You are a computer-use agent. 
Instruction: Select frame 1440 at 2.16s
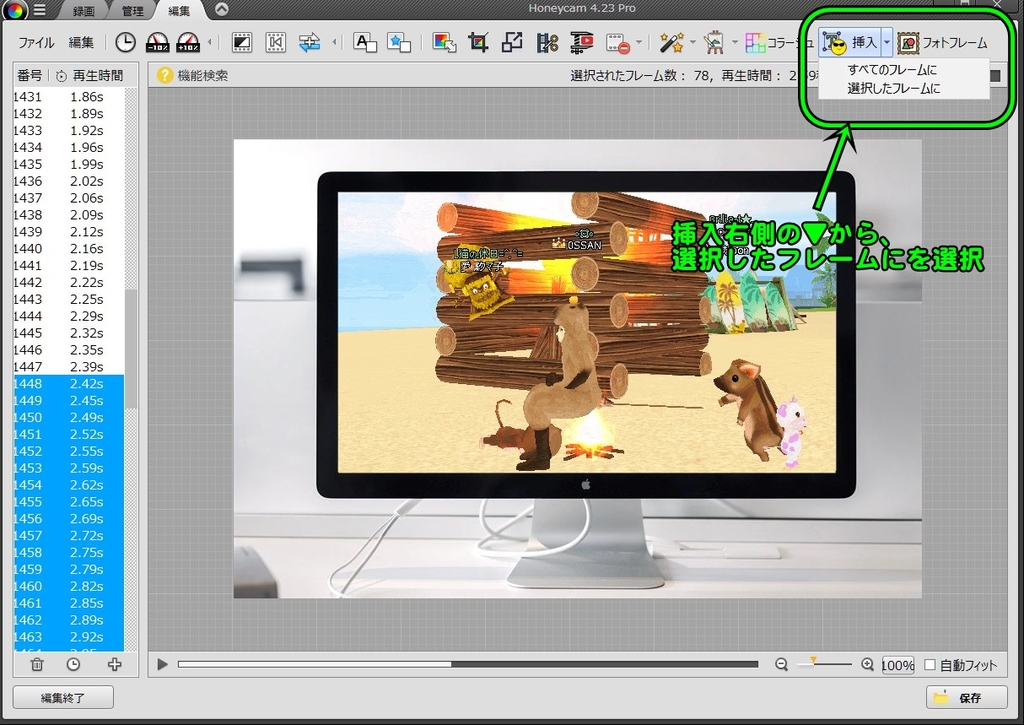[x=69, y=249]
